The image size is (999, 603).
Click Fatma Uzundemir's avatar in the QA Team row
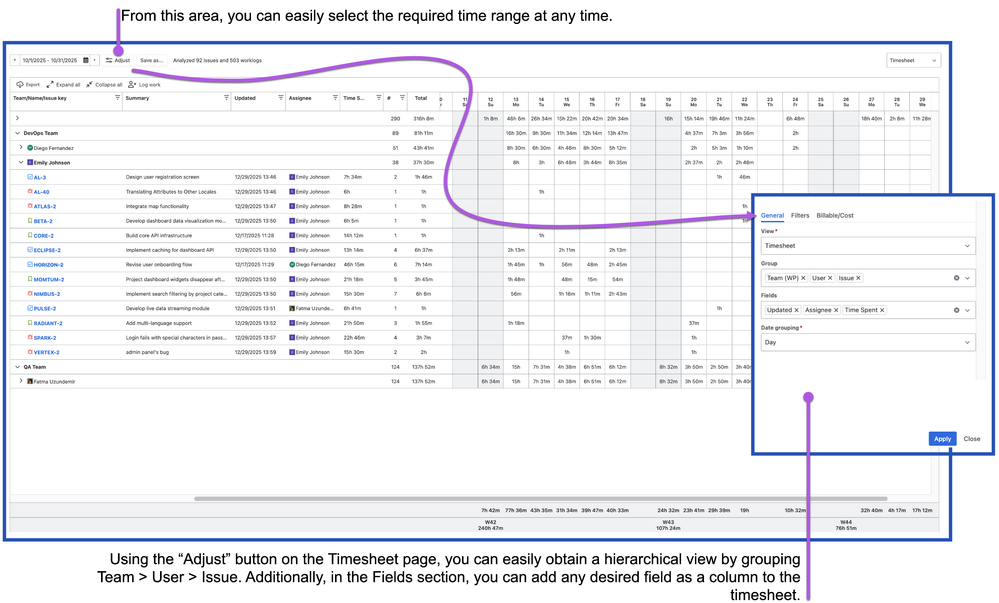pos(30,381)
